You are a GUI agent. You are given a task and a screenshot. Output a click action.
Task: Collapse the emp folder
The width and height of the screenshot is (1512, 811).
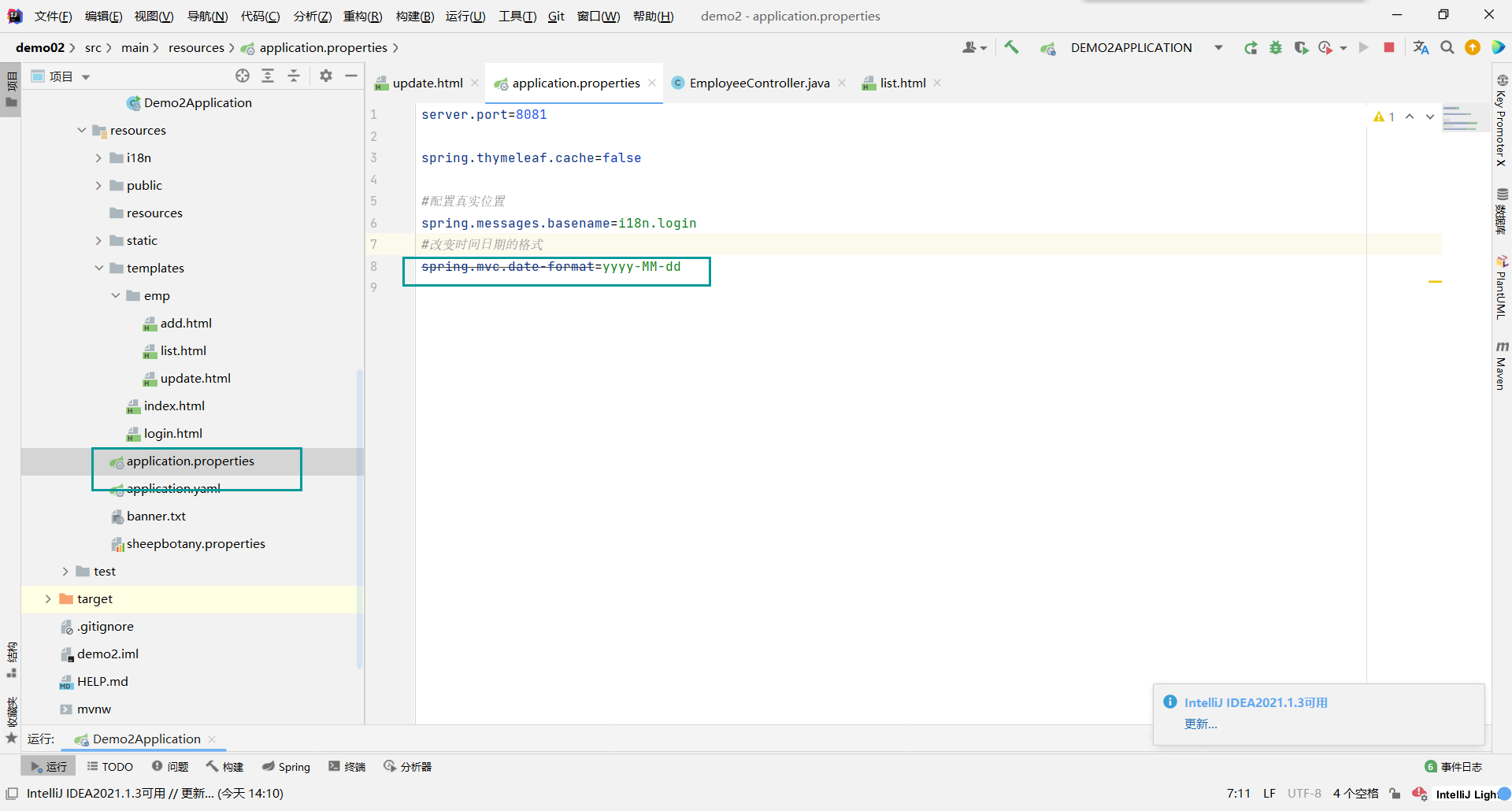point(116,295)
